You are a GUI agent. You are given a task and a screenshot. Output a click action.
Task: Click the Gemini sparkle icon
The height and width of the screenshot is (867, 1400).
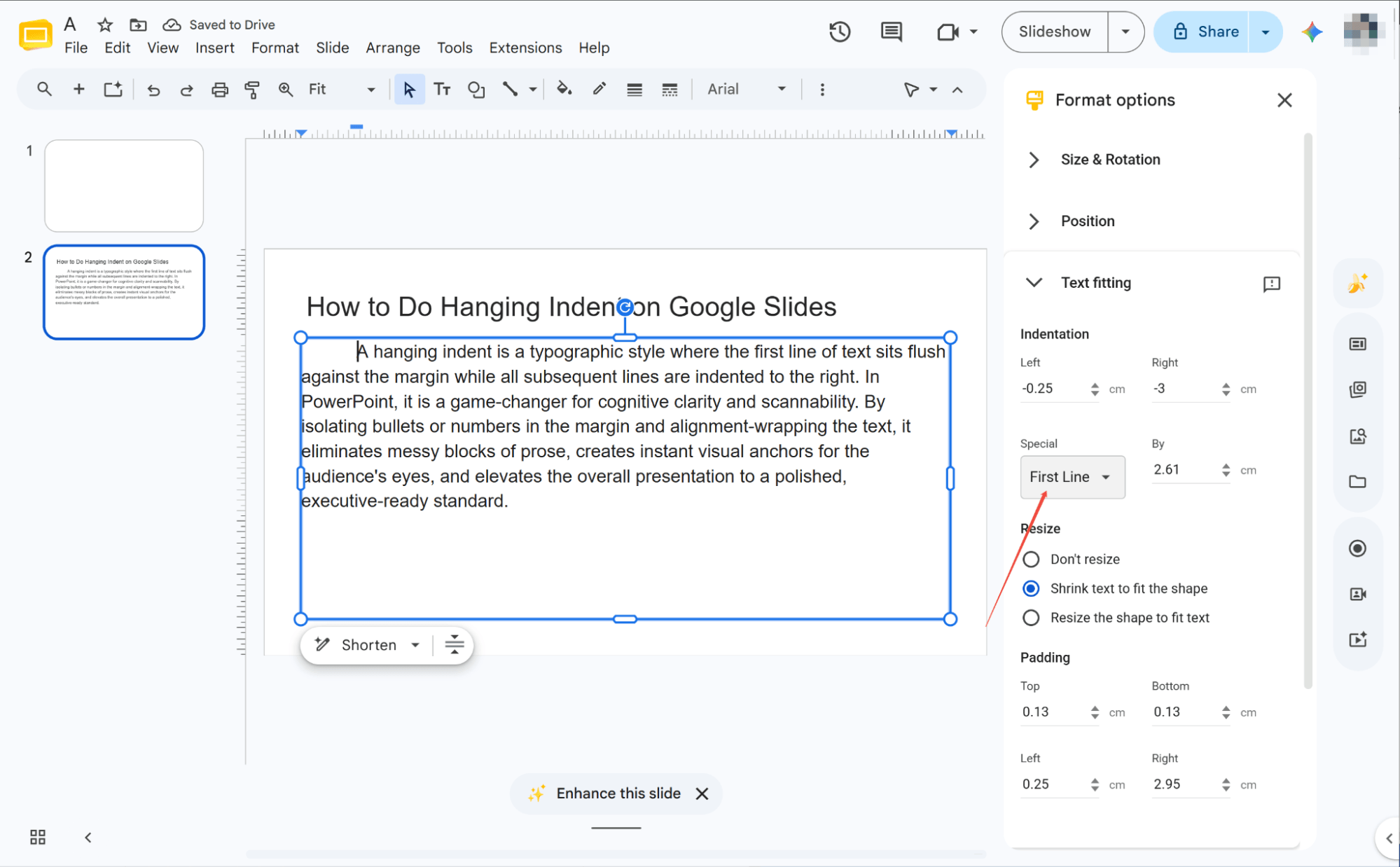point(1312,32)
